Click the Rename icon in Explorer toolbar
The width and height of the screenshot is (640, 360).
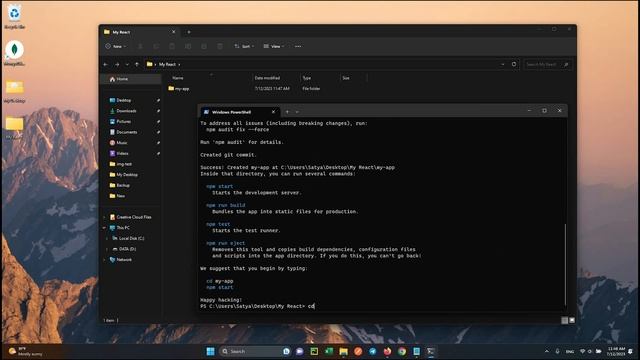click(x=188, y=47)
